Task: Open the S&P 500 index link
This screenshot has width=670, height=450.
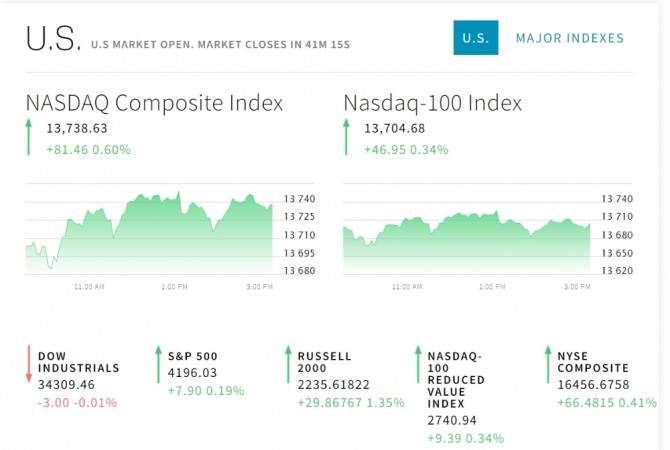Action: (193, 356)
